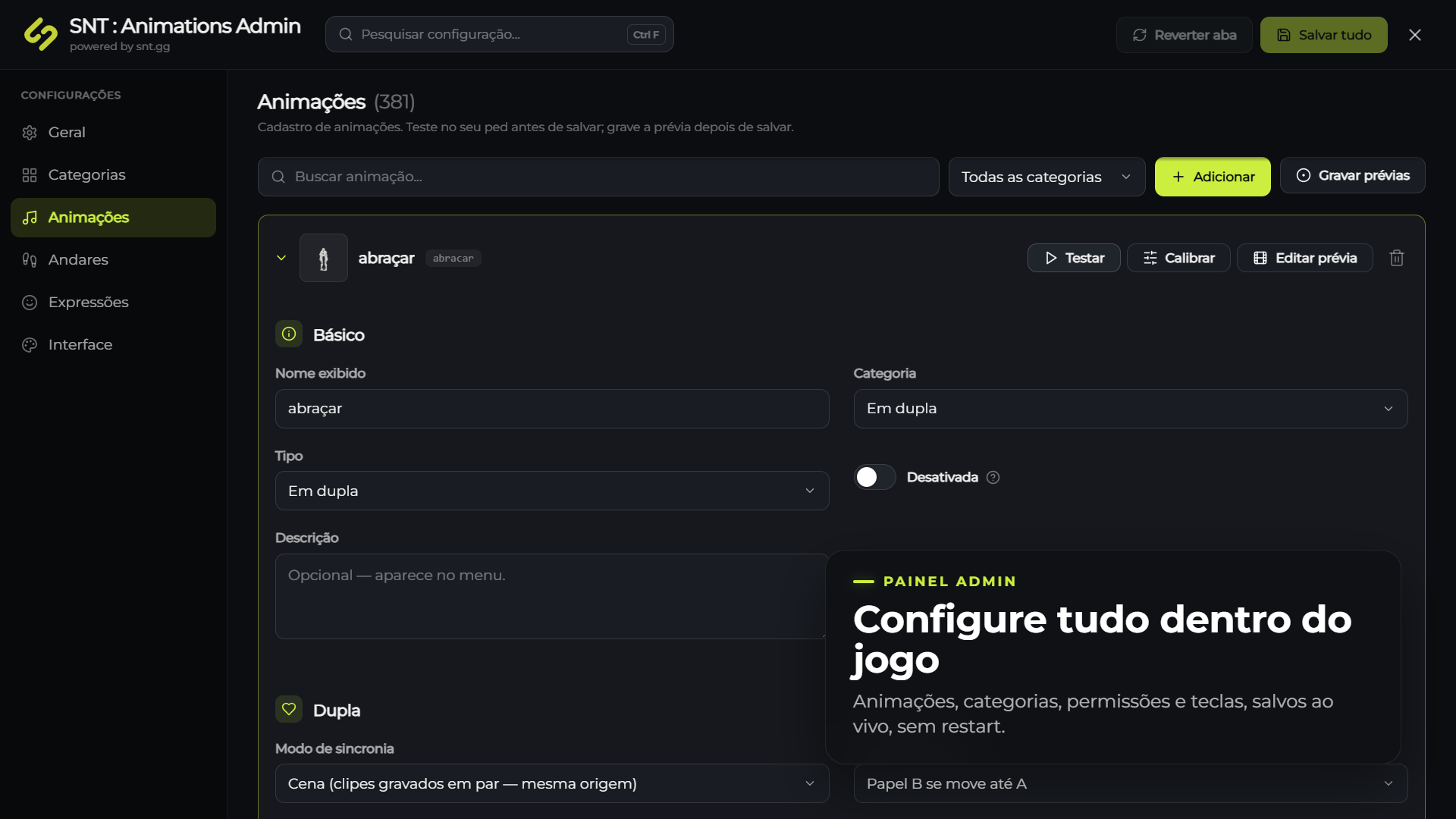The image size is (1456, 819).
Task: Click the Buscar animação search field
Action: (598, 177)
